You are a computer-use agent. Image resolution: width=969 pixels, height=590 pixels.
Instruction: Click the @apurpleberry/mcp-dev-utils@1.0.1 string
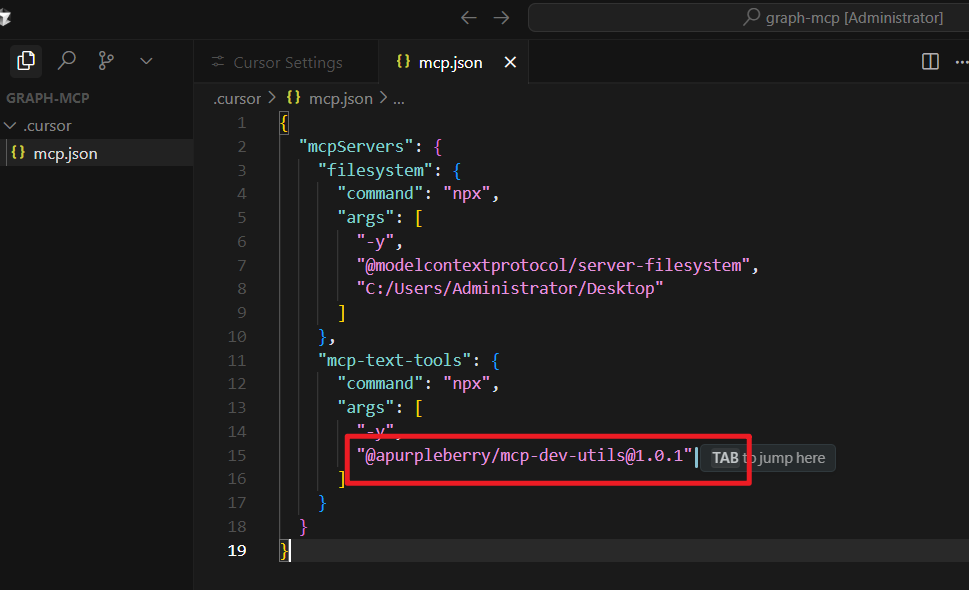click(x=524, y=456)
